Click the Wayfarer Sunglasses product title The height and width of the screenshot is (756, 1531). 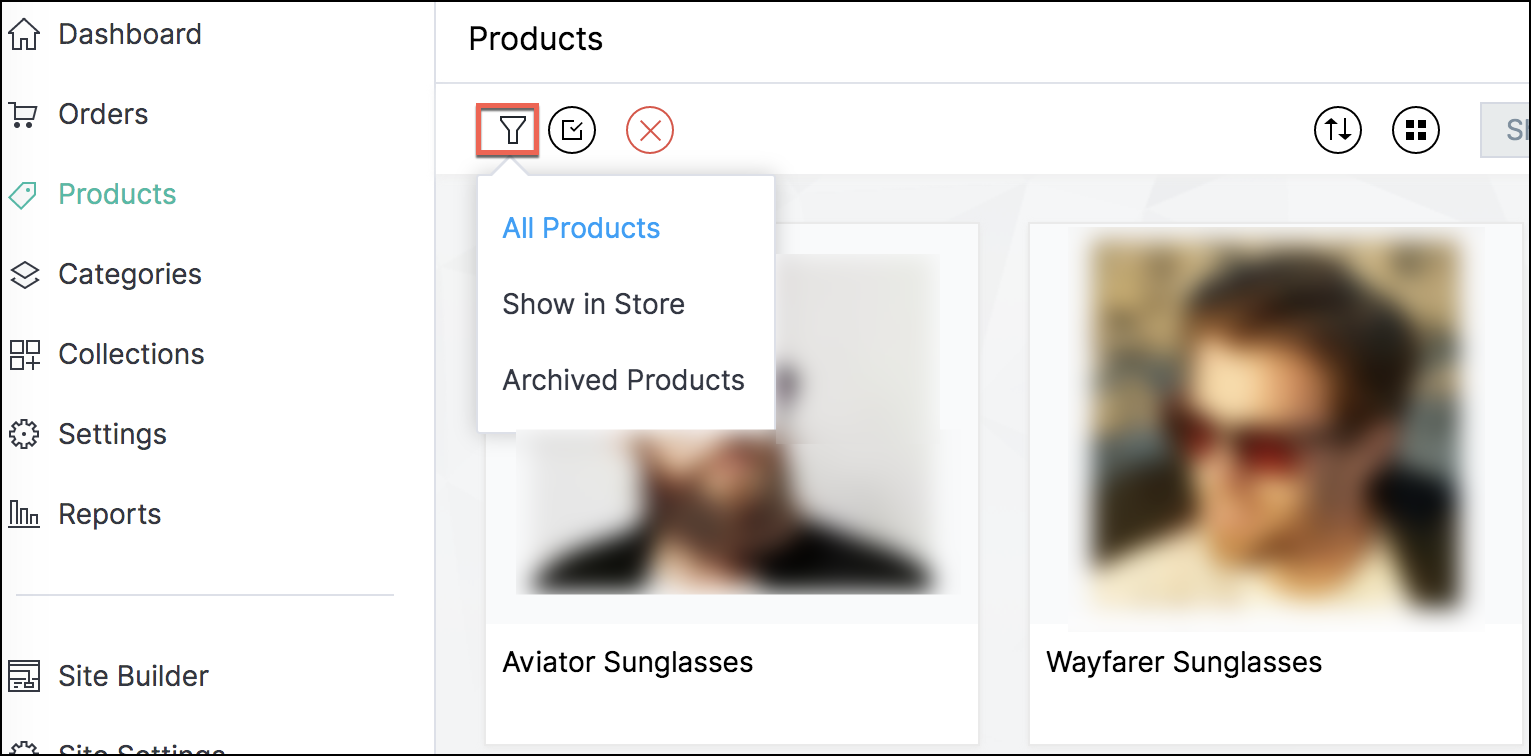(1183, 662)
